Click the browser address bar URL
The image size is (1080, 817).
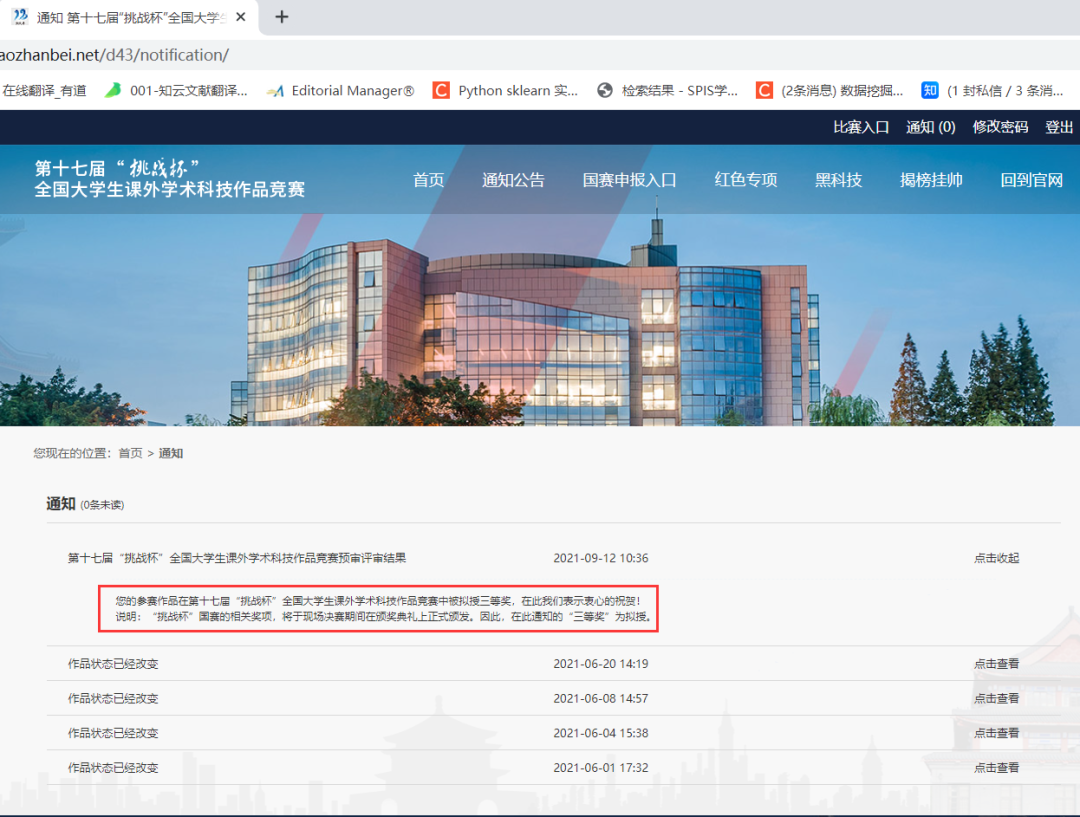[x=114, y=54]
